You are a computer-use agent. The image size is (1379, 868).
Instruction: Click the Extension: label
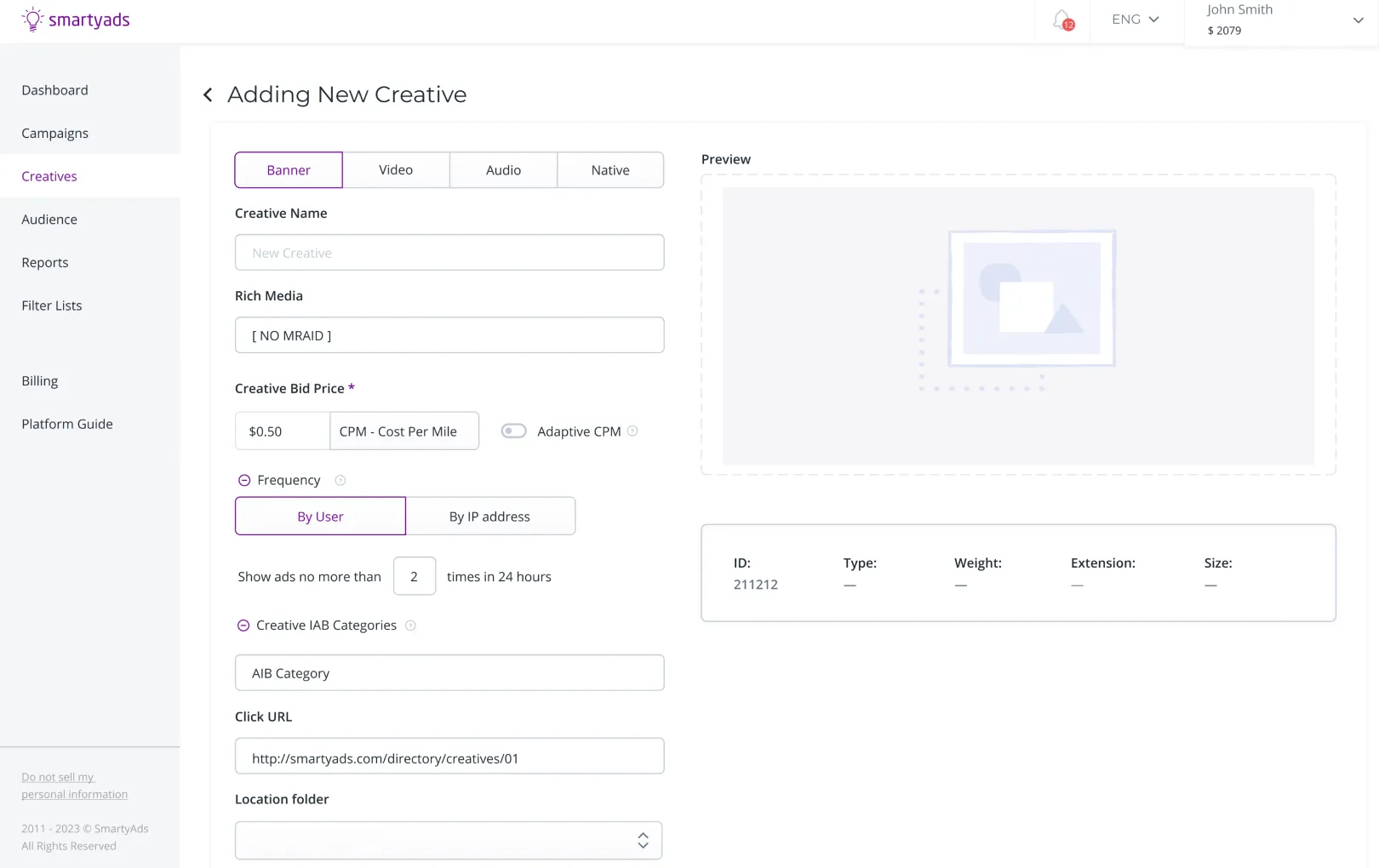click(1103, 563)
